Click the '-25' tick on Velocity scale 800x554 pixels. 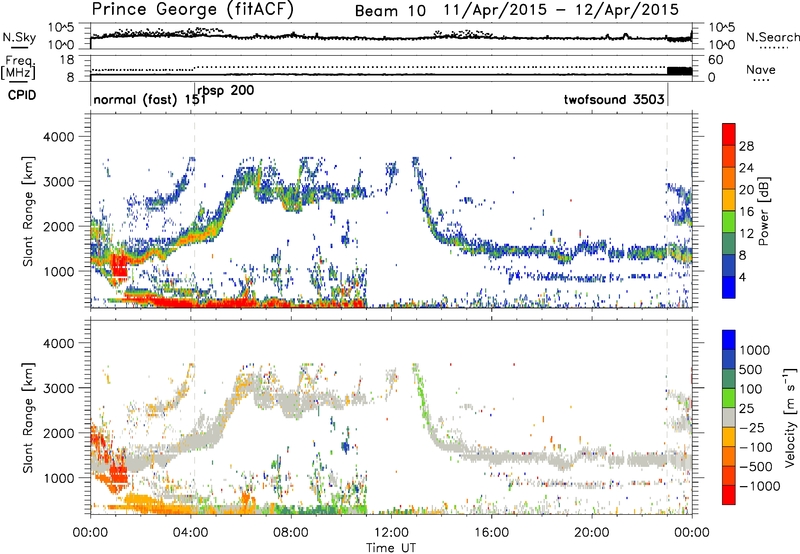click(x=752, y=427)
